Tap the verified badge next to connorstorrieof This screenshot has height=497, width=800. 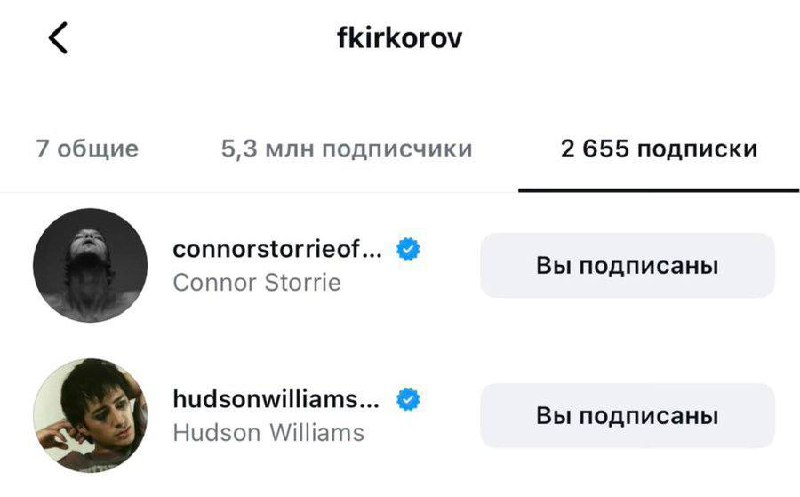tap(408, 250)
